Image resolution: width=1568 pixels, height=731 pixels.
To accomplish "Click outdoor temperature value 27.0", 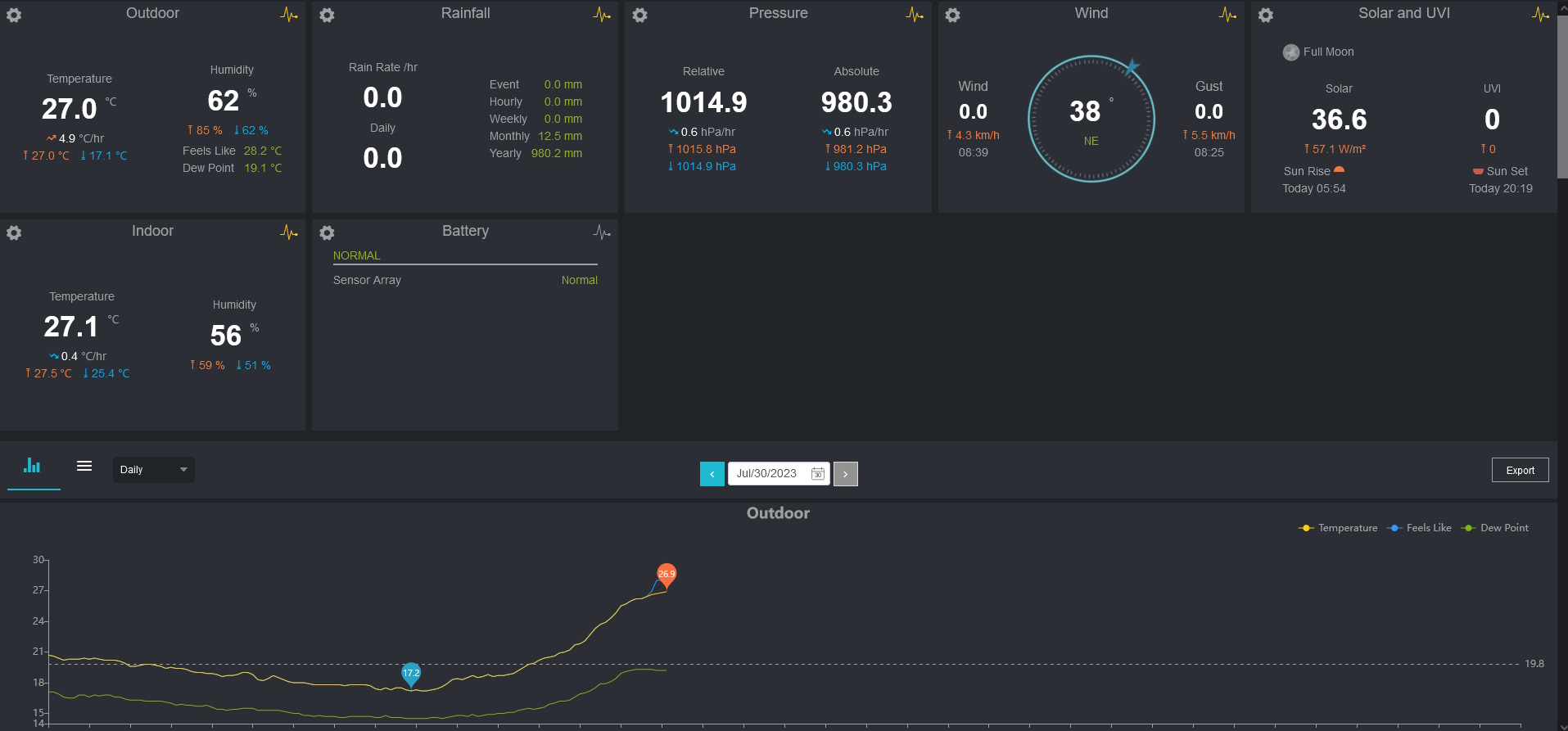I will pyautogui.click(x=69, y=109).
